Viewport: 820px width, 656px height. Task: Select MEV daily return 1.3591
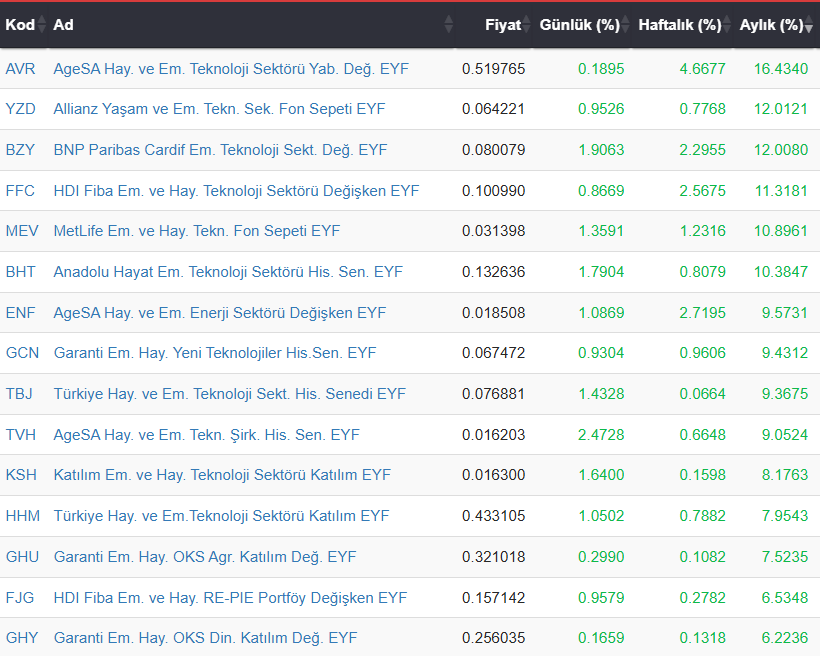pyautogui.click(x=601, y=231)
